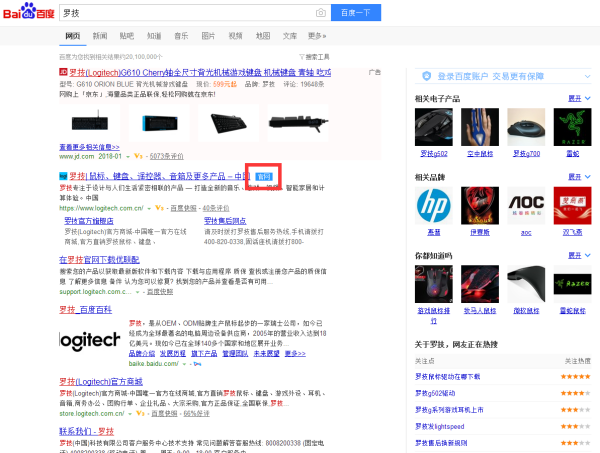
Task: Click the Baidu logo
Action: tap(29, 11)
